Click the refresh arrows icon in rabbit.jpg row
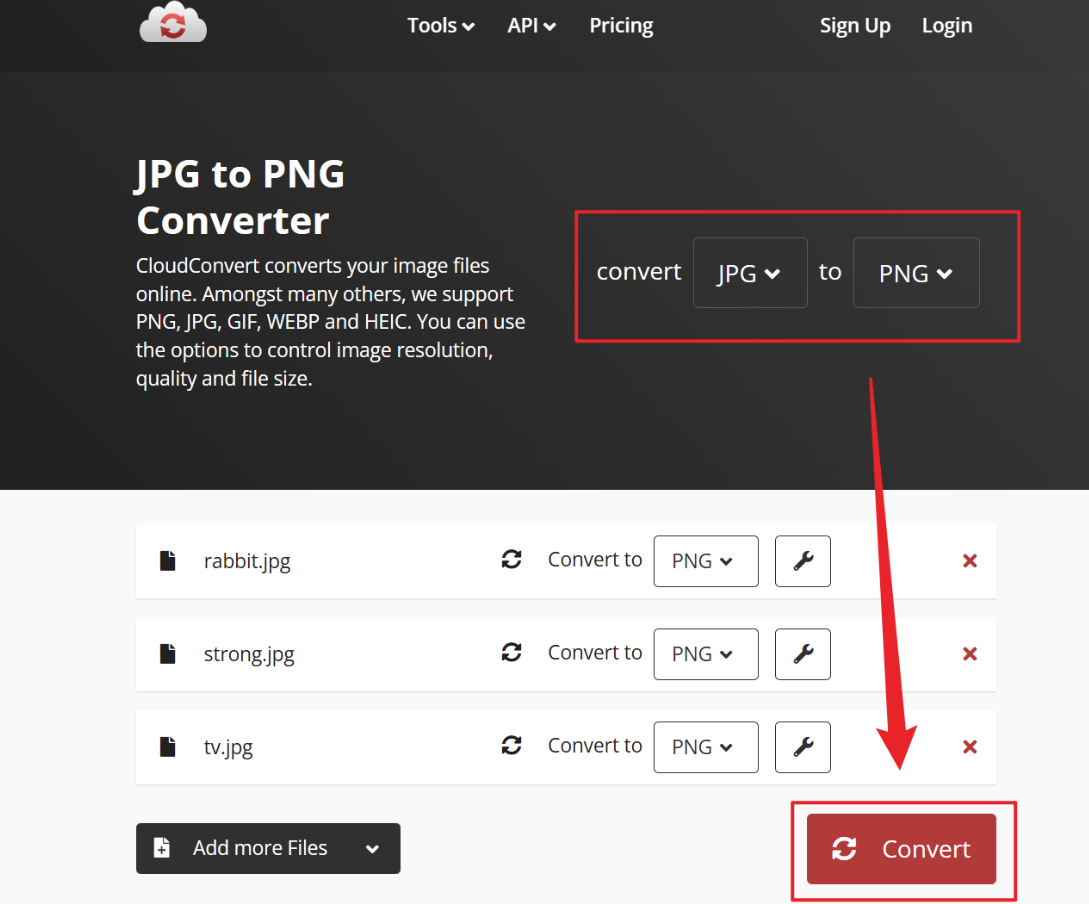The width and height of the screenshot is (1089, 904). [x=512, y=559]
